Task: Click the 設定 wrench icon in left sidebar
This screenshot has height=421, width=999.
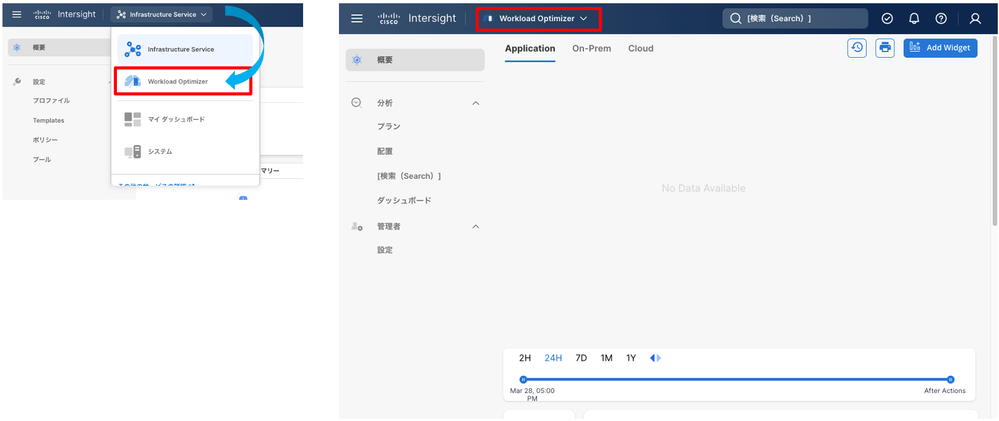Action: point(17,82)
